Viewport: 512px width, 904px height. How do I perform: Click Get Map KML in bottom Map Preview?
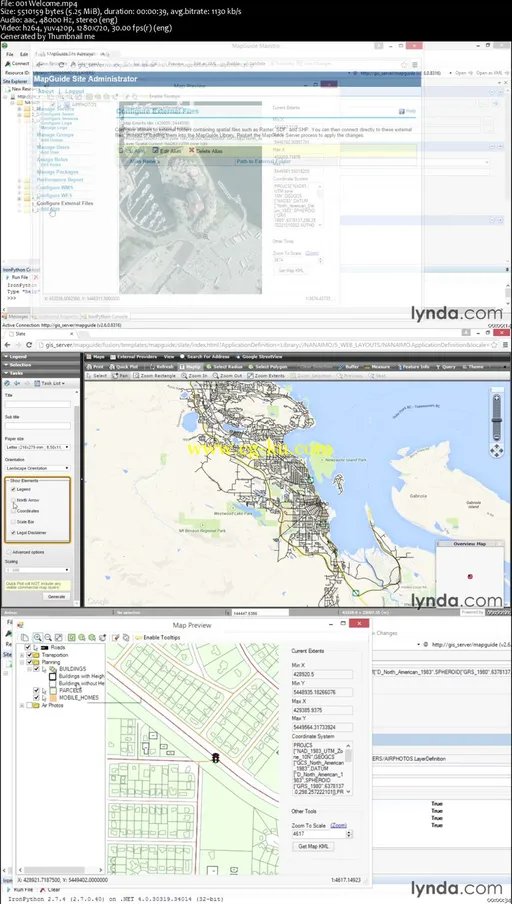pyautogui.click(x=313, y=846)
